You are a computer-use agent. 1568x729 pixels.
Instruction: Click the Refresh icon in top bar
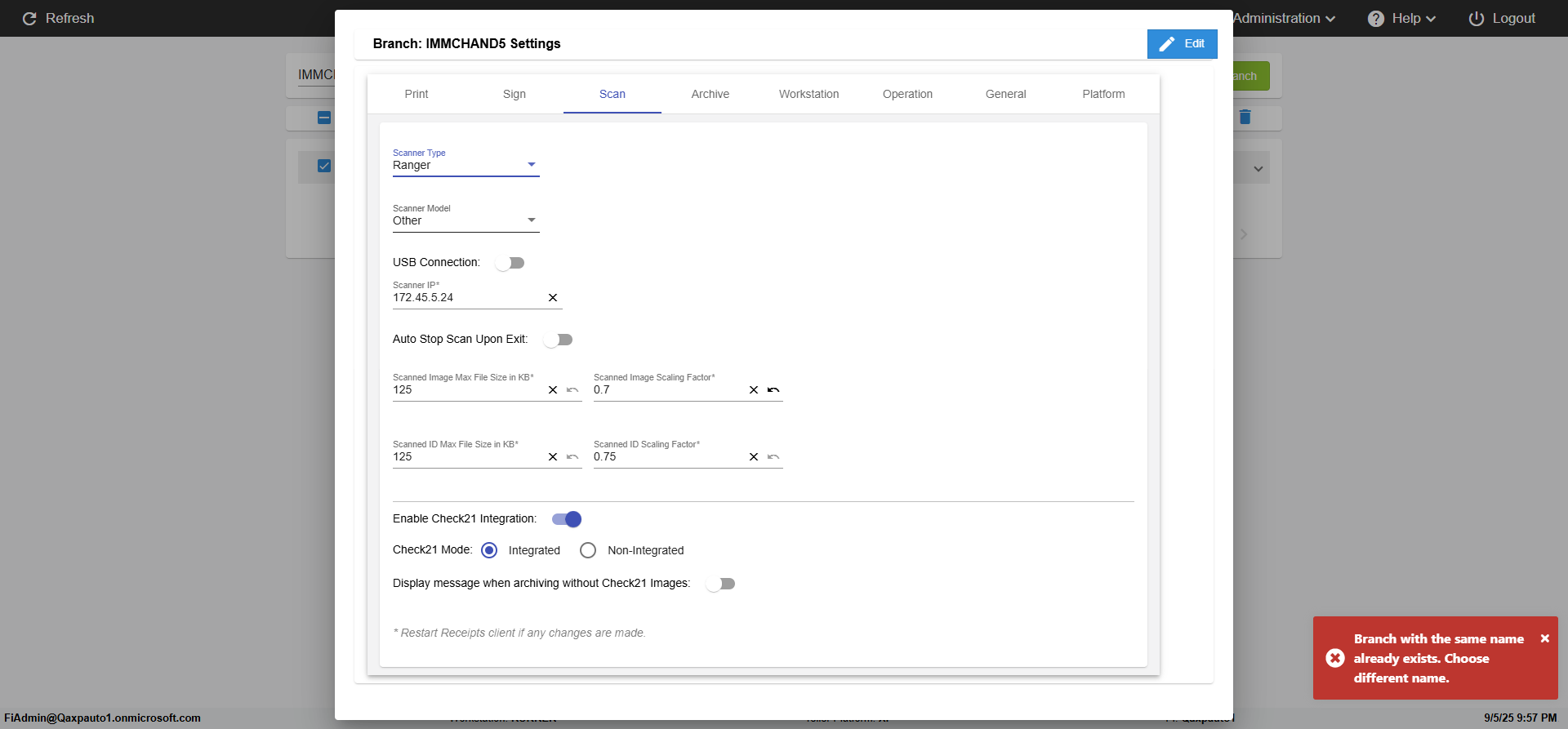pyautogui.click(x=29, y=19)
